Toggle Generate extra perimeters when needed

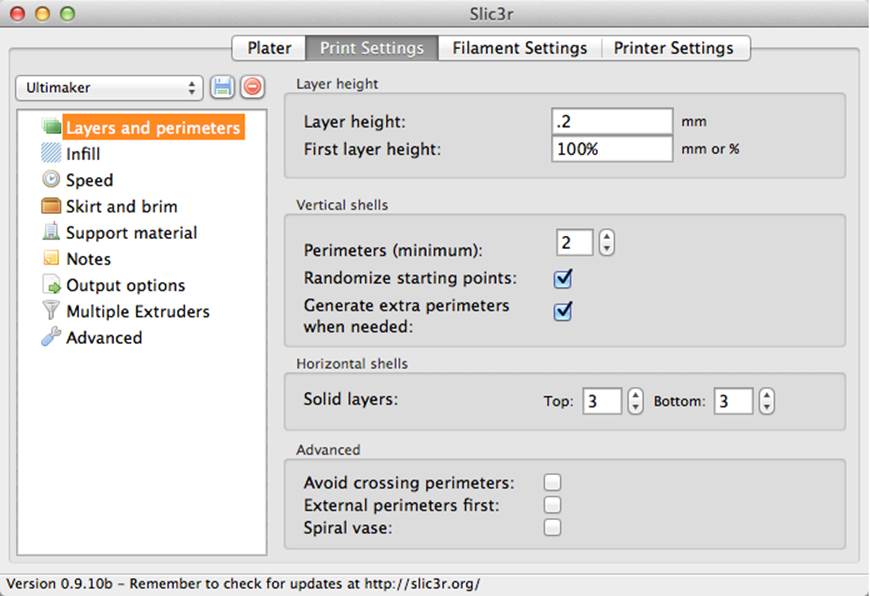tap(563, 311)
